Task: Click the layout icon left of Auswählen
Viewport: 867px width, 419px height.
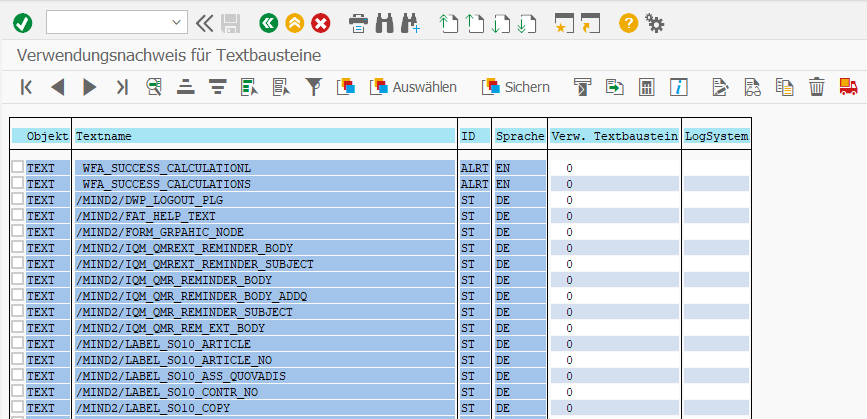Action: pyautogui.click(x=346, y=87)
